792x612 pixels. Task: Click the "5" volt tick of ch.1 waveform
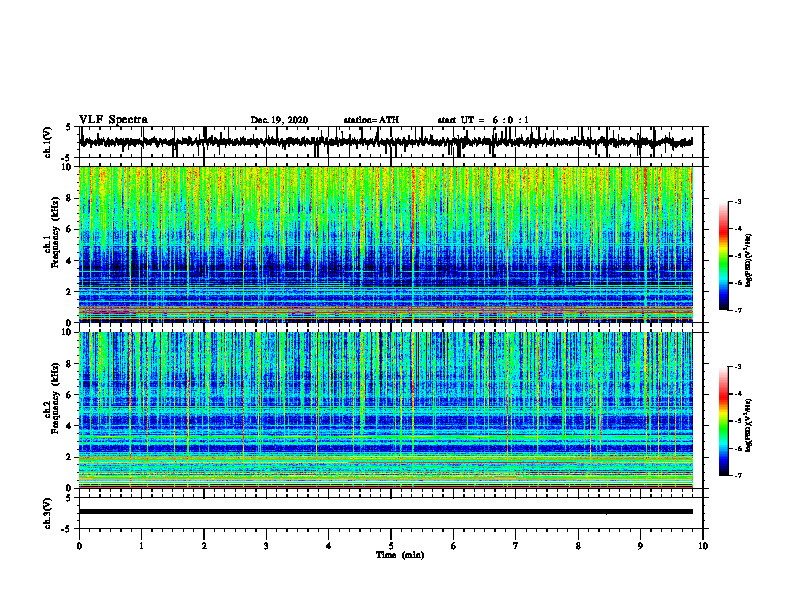(x=68, y=127)
